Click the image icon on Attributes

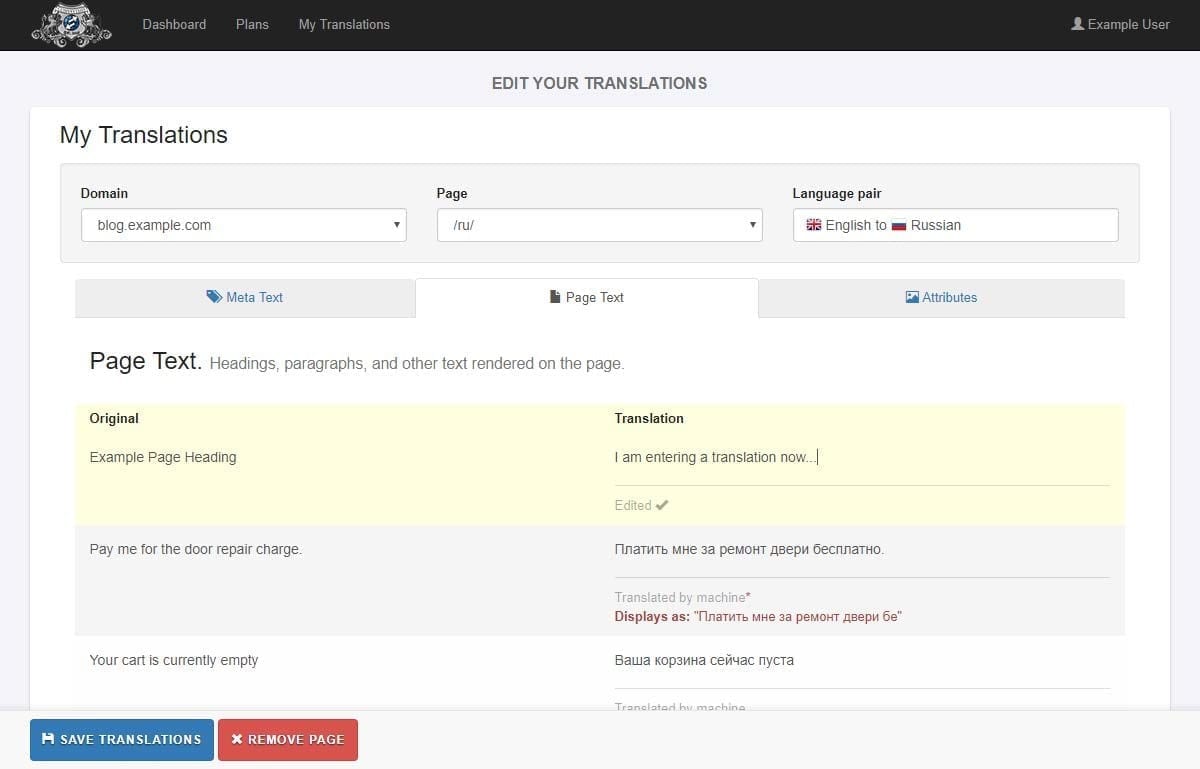[912, 297]
